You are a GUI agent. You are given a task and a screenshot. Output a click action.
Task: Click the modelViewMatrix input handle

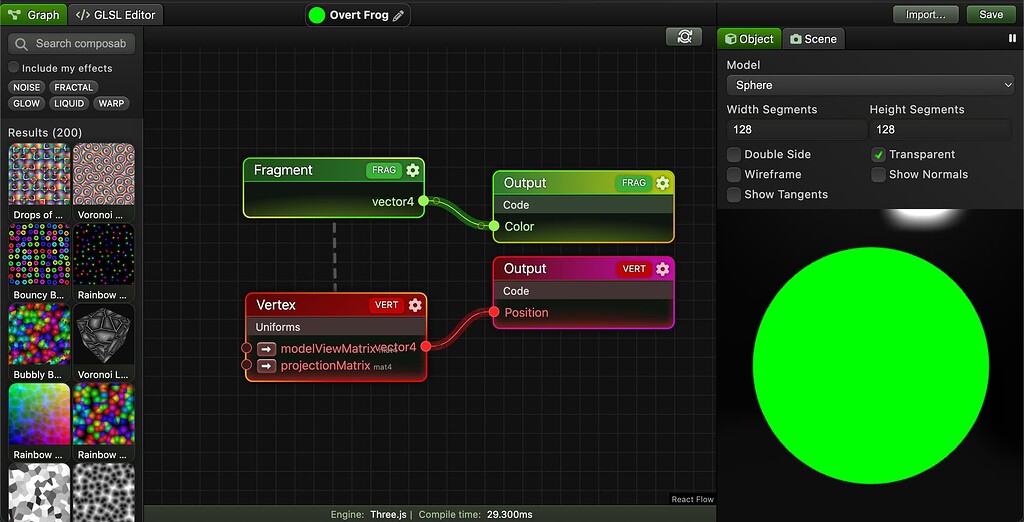click(x=246, y=348)
